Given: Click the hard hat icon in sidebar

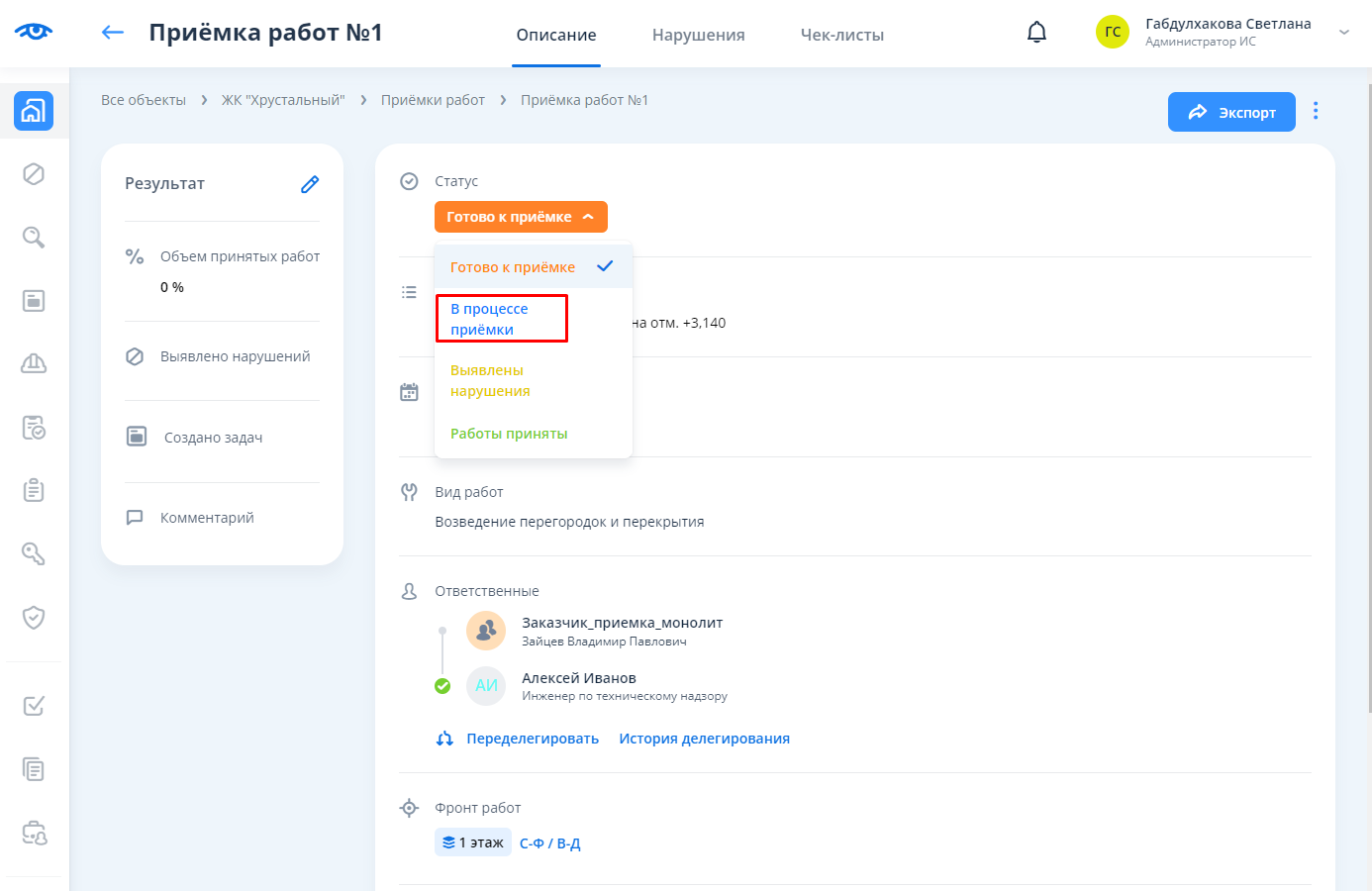Looking at the screenshot, I should coord(34,364).
